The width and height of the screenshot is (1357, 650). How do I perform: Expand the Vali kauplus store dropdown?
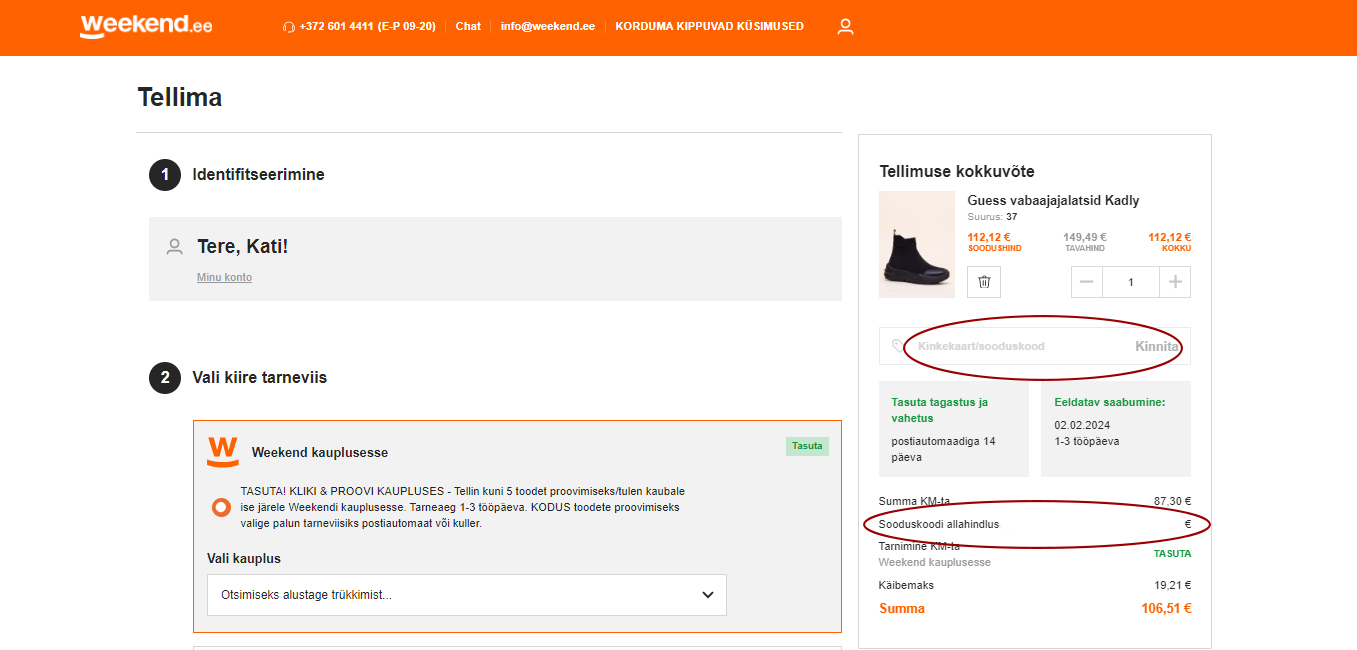pos(466,595)
